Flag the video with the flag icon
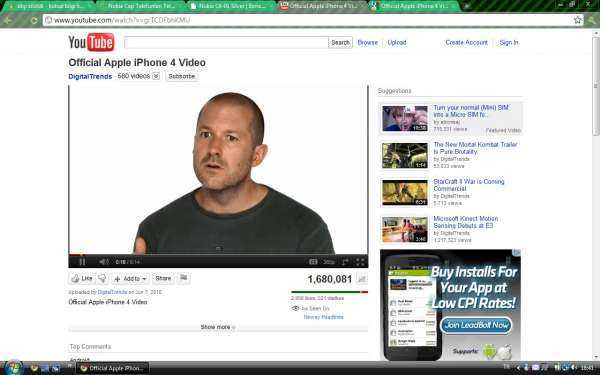 [184, 278]
